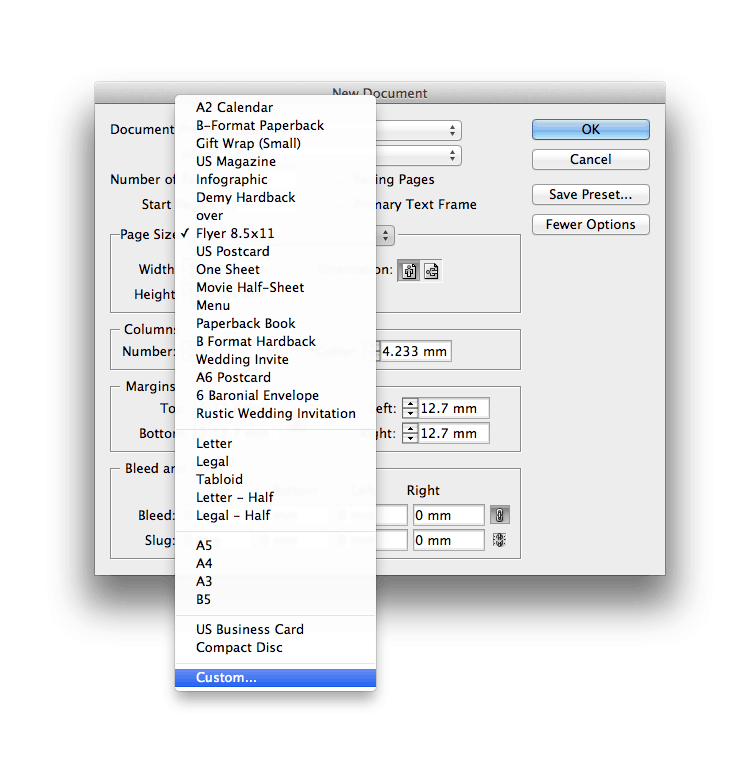Pick A5 page size

click(x=275, y=545)
